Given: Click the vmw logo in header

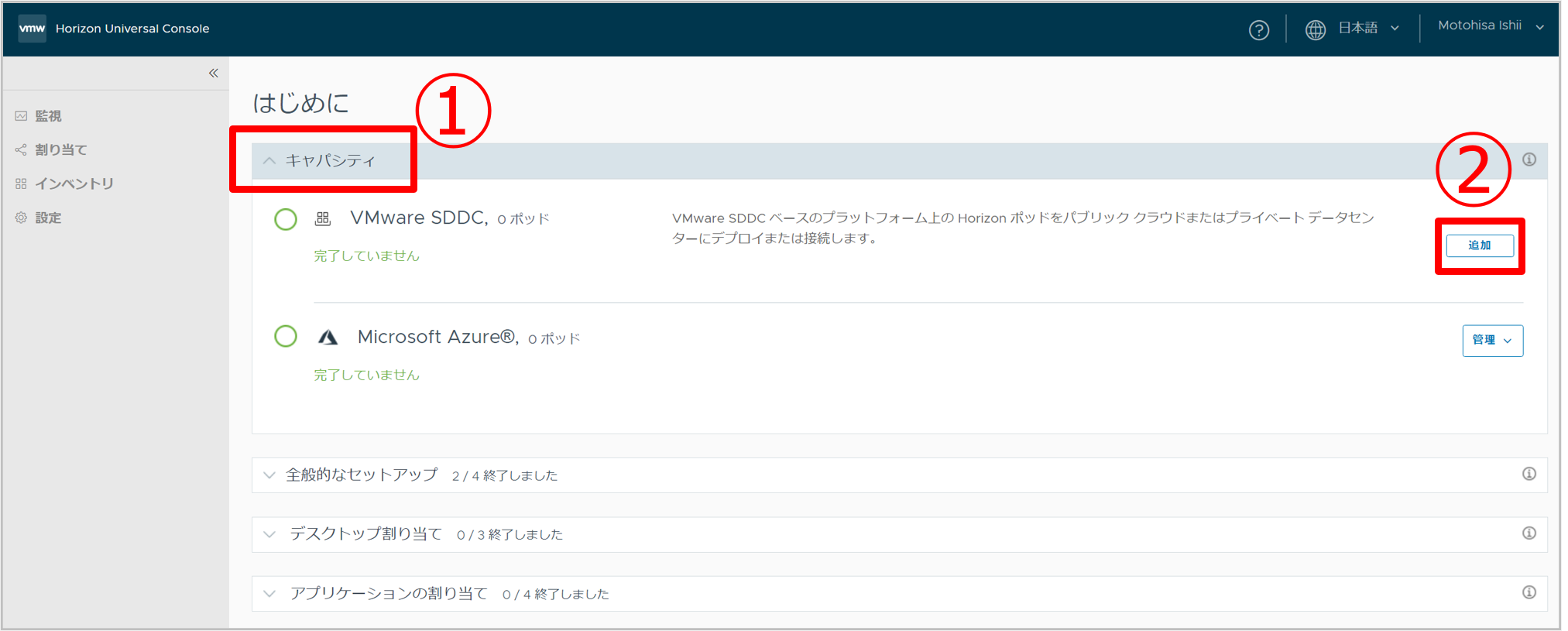Looking at the screenshot, I should tap(32, 29).
